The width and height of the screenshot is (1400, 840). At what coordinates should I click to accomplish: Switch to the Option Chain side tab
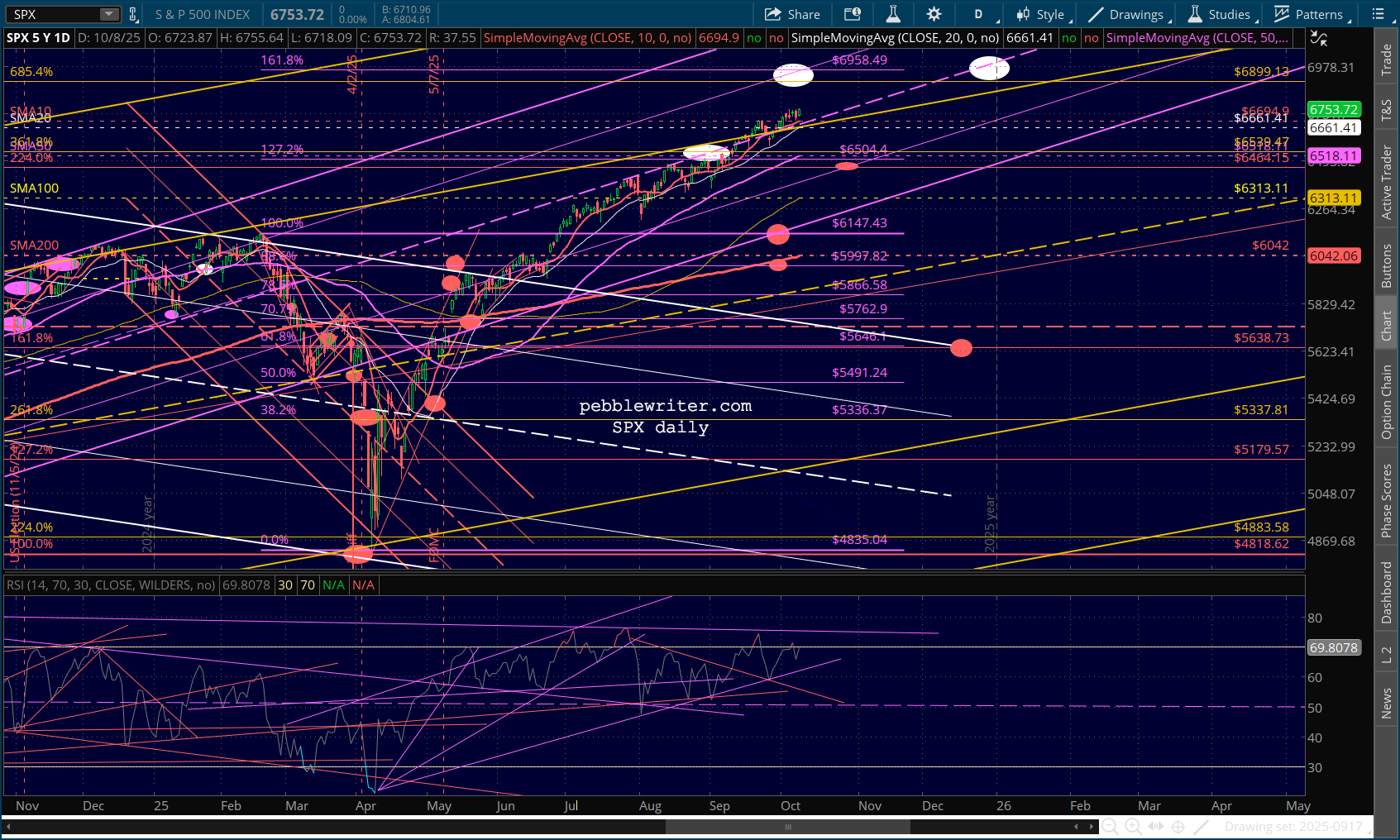(1387, 402)
